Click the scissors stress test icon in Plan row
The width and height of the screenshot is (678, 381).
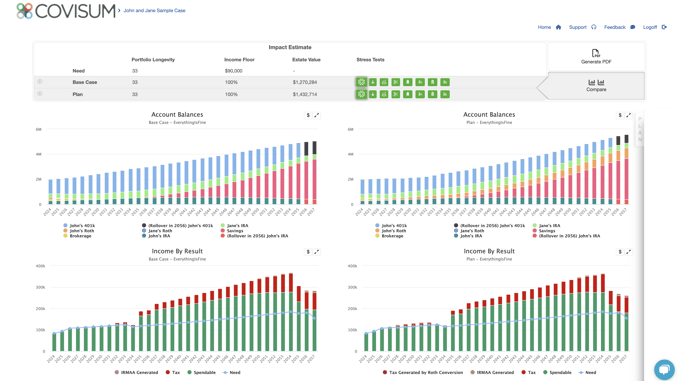pos(396,94)
